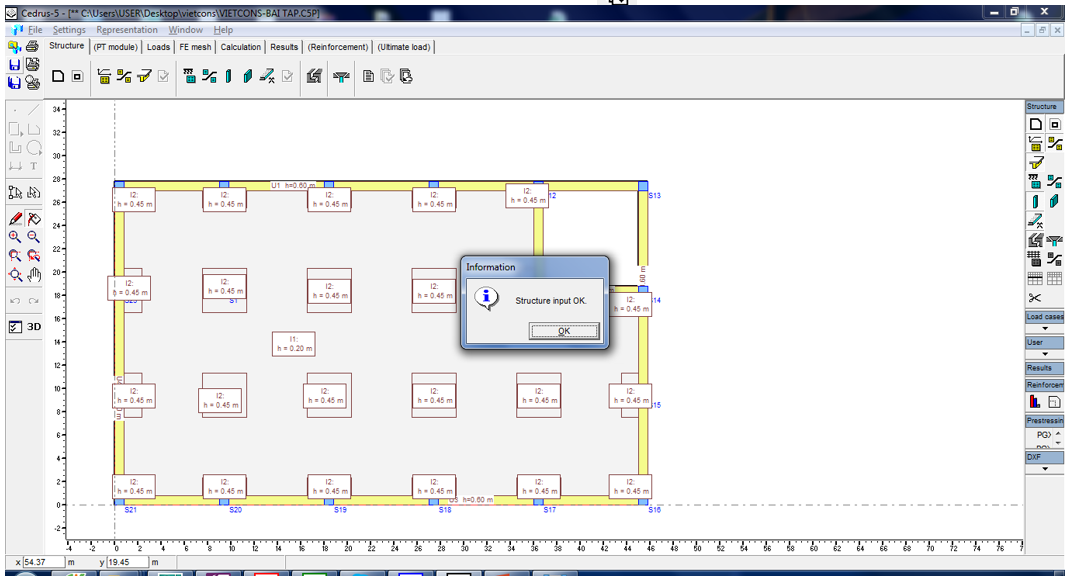Viewport: 1068px width, 580px height.
Task: Click the yellow downstand beam icon in top toolbar
Action: point(144,76)
